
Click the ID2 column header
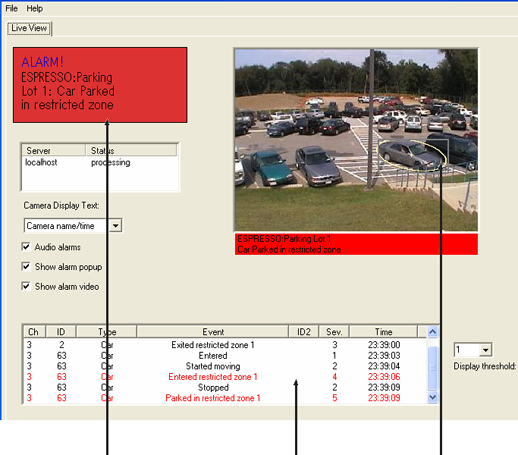coord(304,332)
